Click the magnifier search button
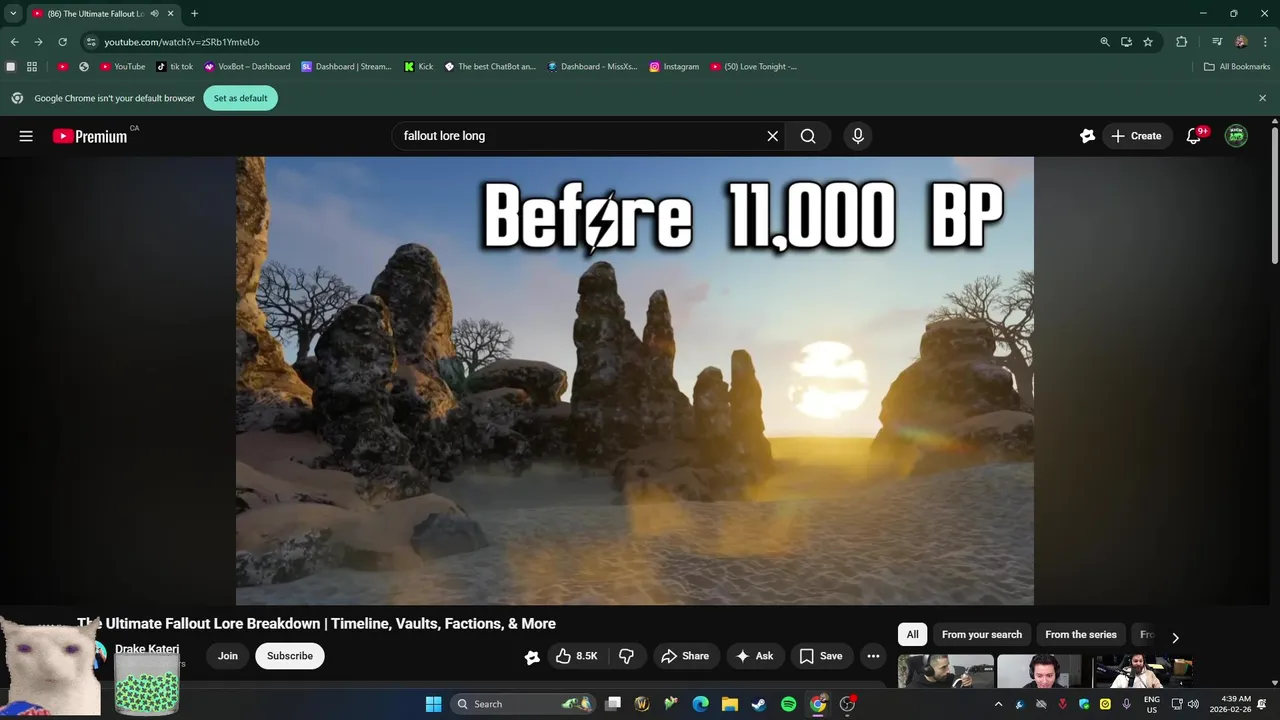This screenshot has height=720, width=1280. (x=808, y=136)
